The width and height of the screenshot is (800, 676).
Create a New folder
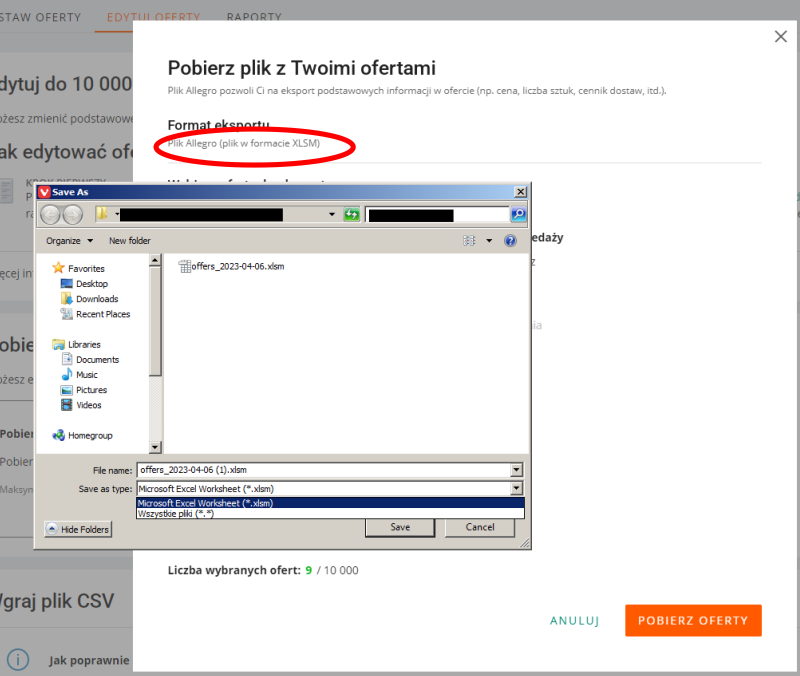[x=130, y=241]
